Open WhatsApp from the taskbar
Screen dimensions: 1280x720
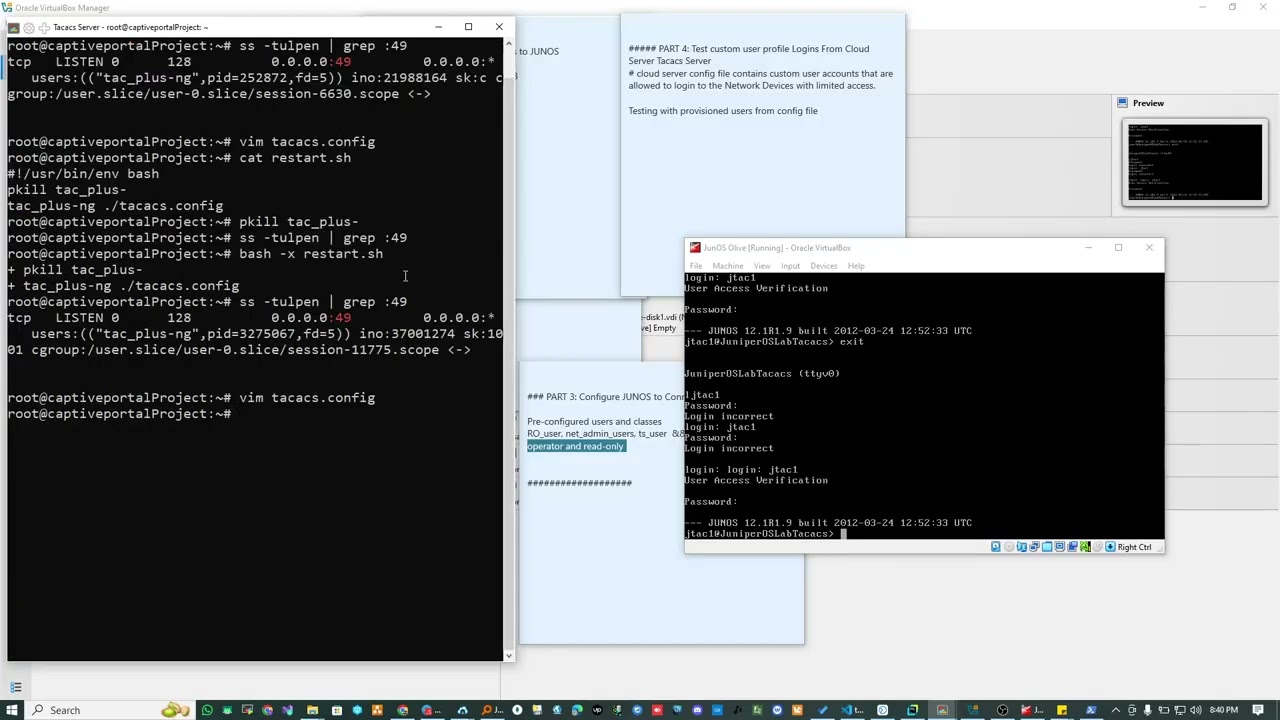(x=207, y=710)
